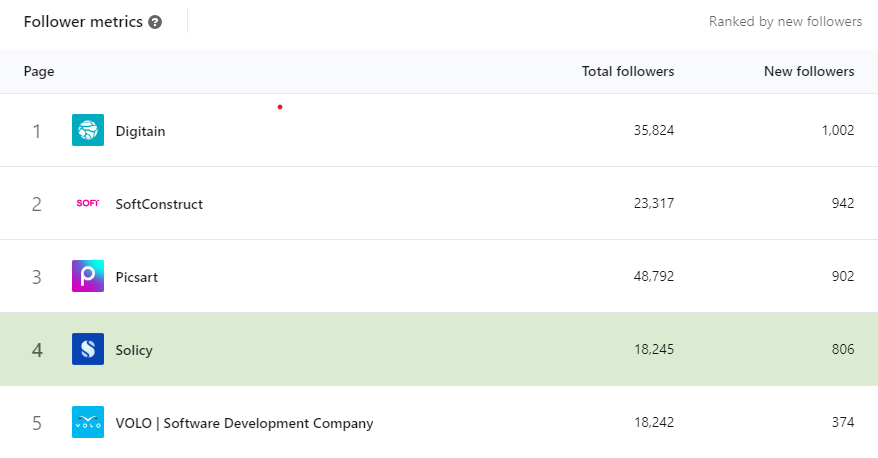Open the VOLO logo icon
The width and height of the screenshot is (878, 458).
(88, 422)
